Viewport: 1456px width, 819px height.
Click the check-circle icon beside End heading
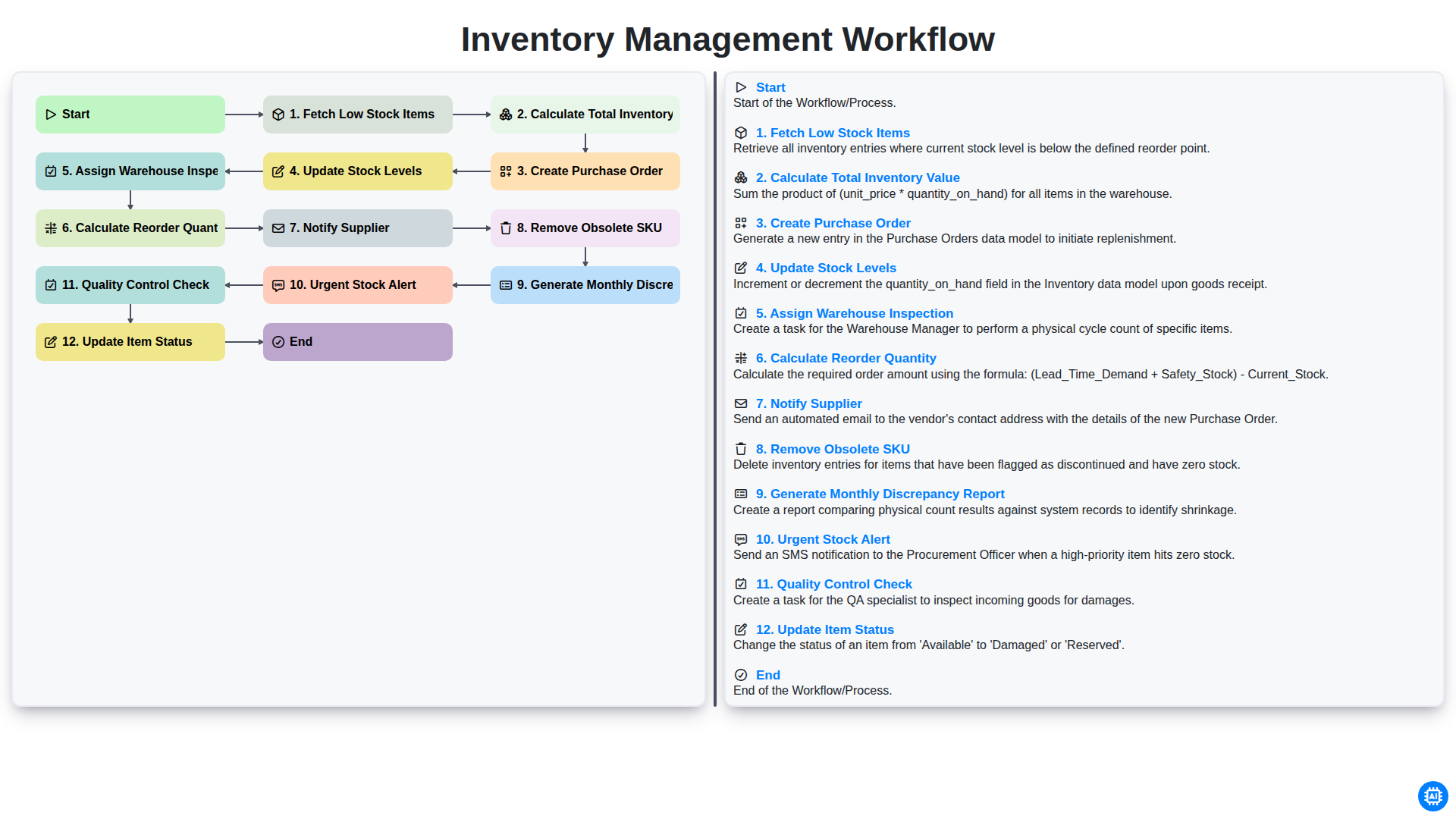[741, 675]
